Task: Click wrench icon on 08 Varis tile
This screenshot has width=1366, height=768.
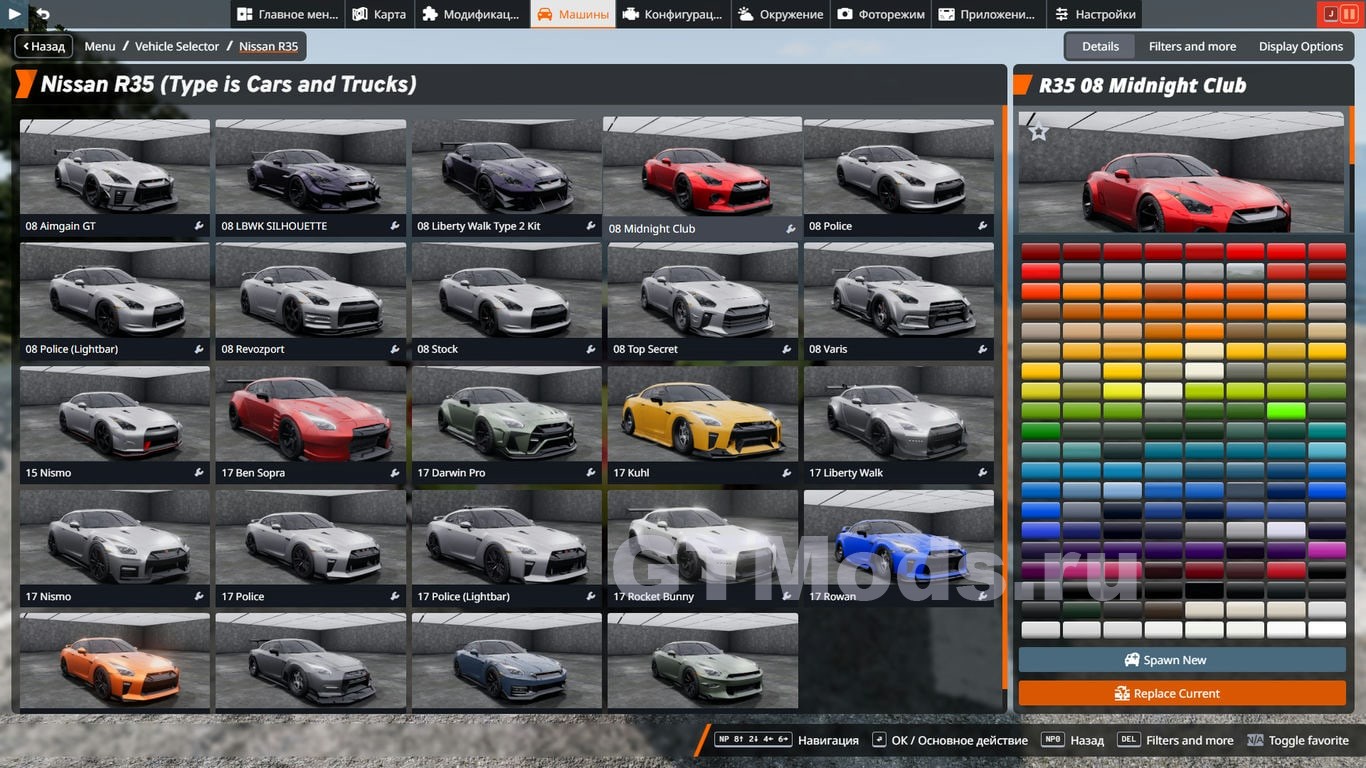Action: [x=983, y=350]
